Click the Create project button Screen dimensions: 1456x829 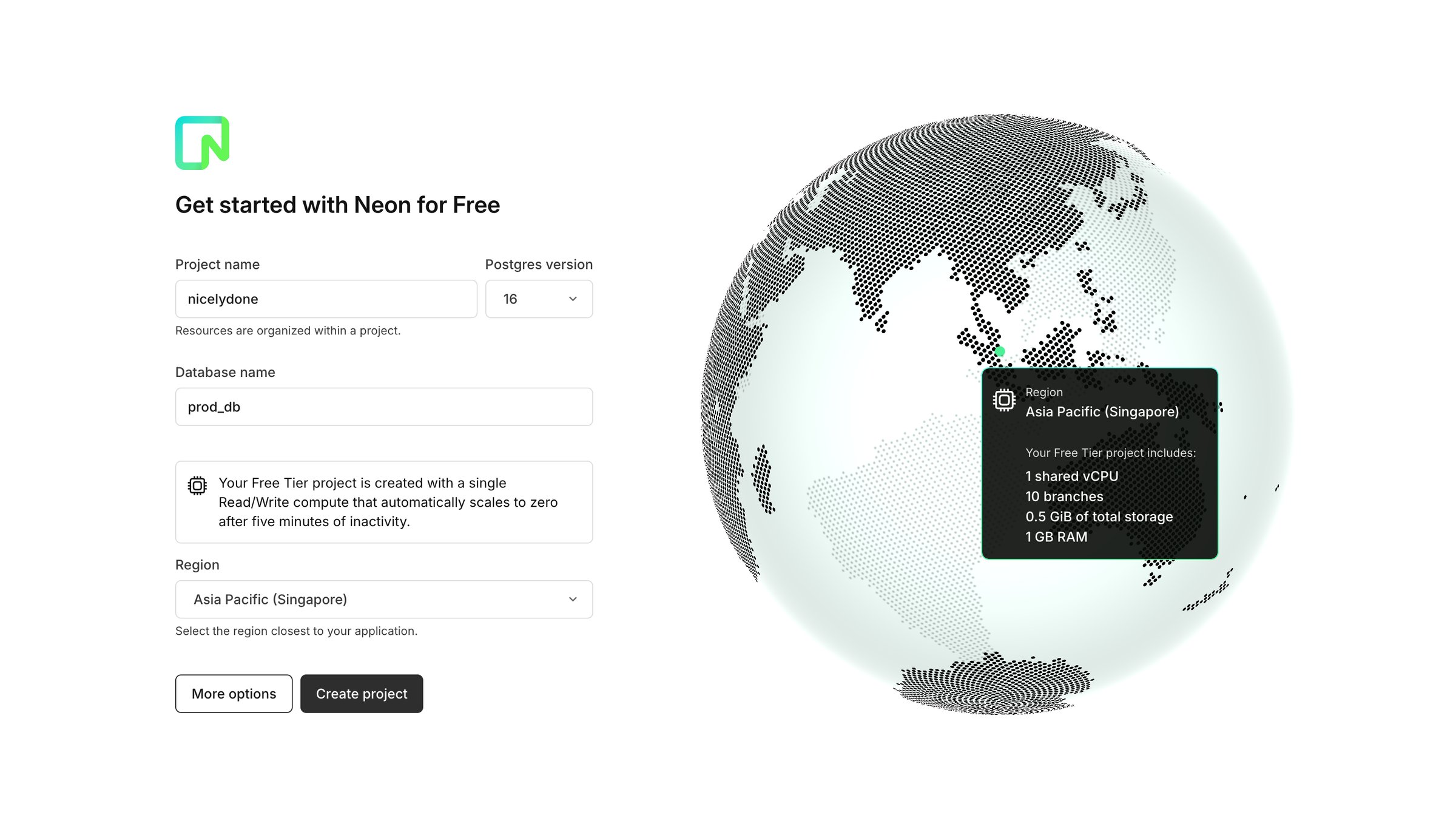[362, 694]
